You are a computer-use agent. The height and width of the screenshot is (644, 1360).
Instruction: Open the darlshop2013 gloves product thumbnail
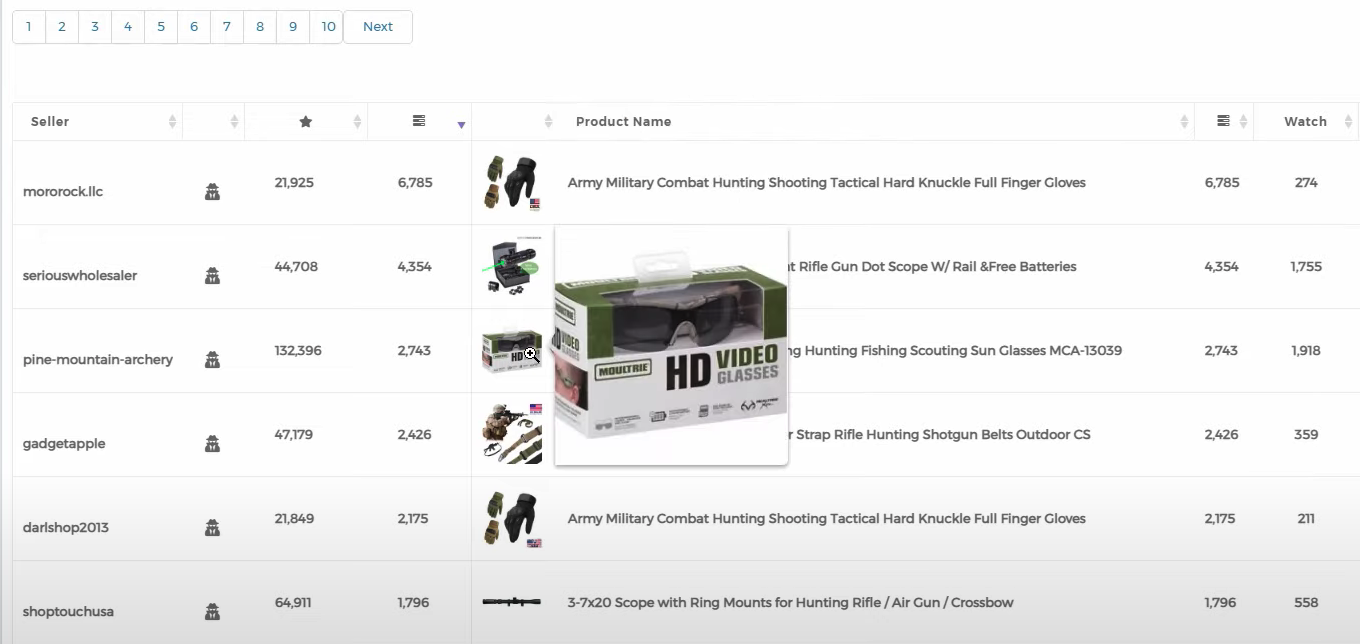[512, 518]
